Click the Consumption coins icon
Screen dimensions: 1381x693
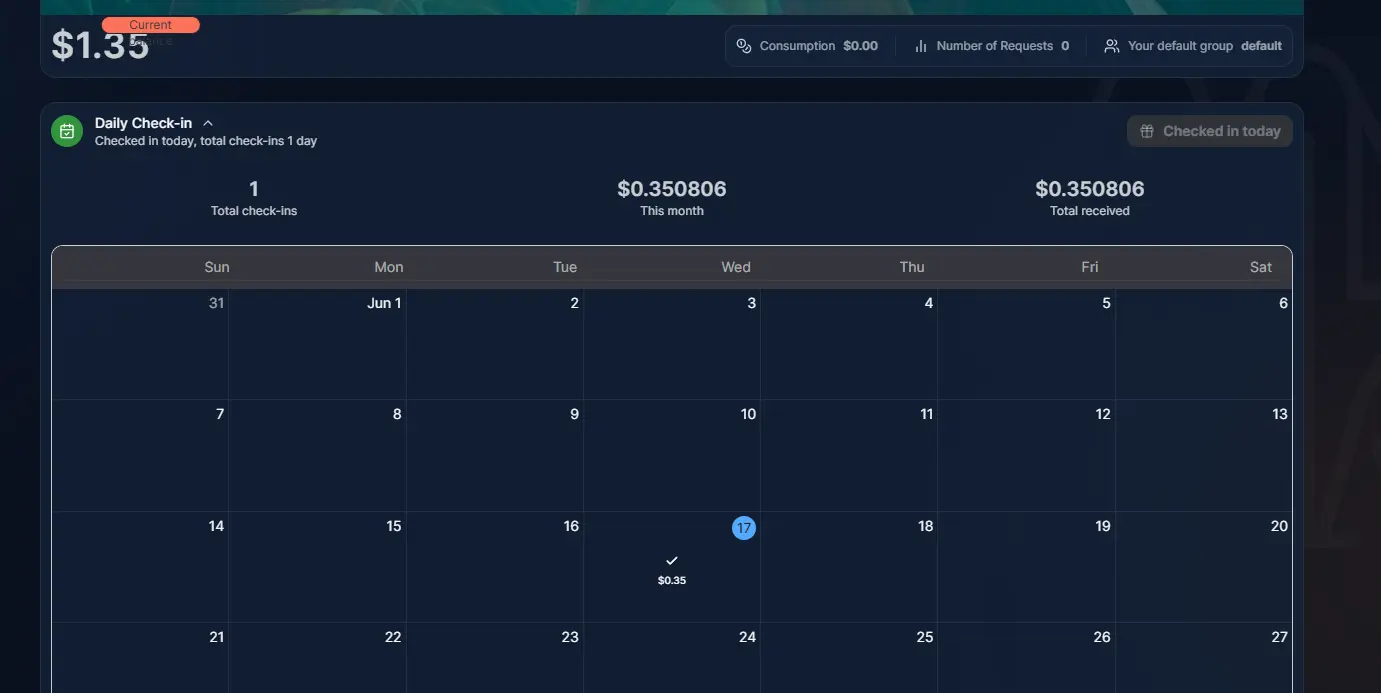pyautogui.click(x=743, y=46)
